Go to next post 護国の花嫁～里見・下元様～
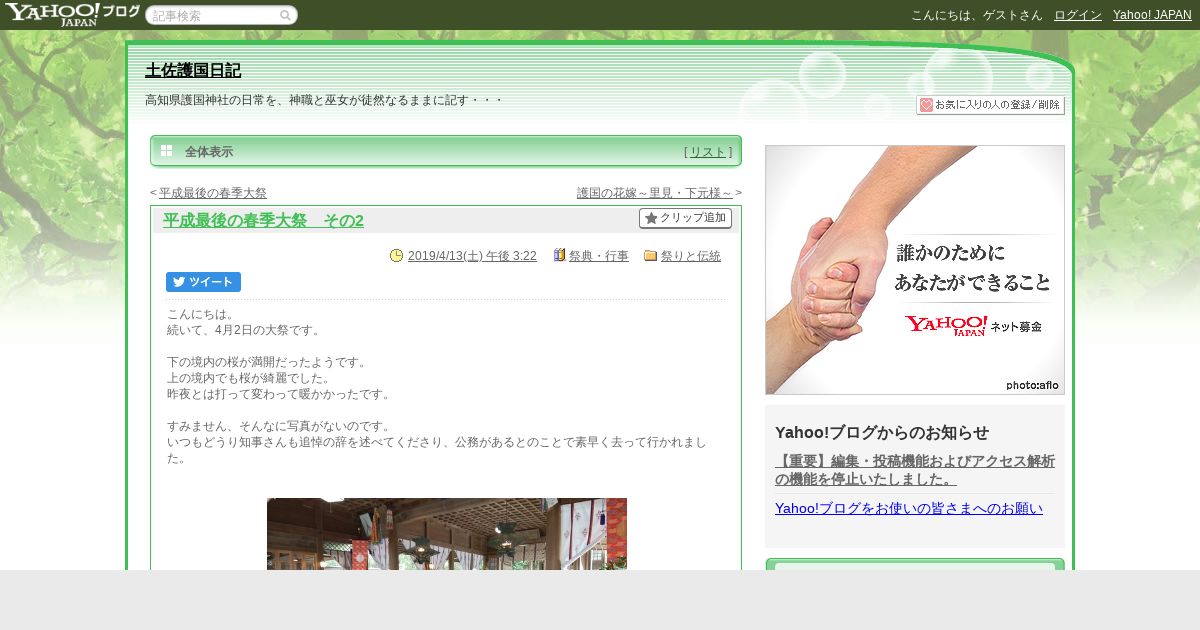 coord(655,193)
